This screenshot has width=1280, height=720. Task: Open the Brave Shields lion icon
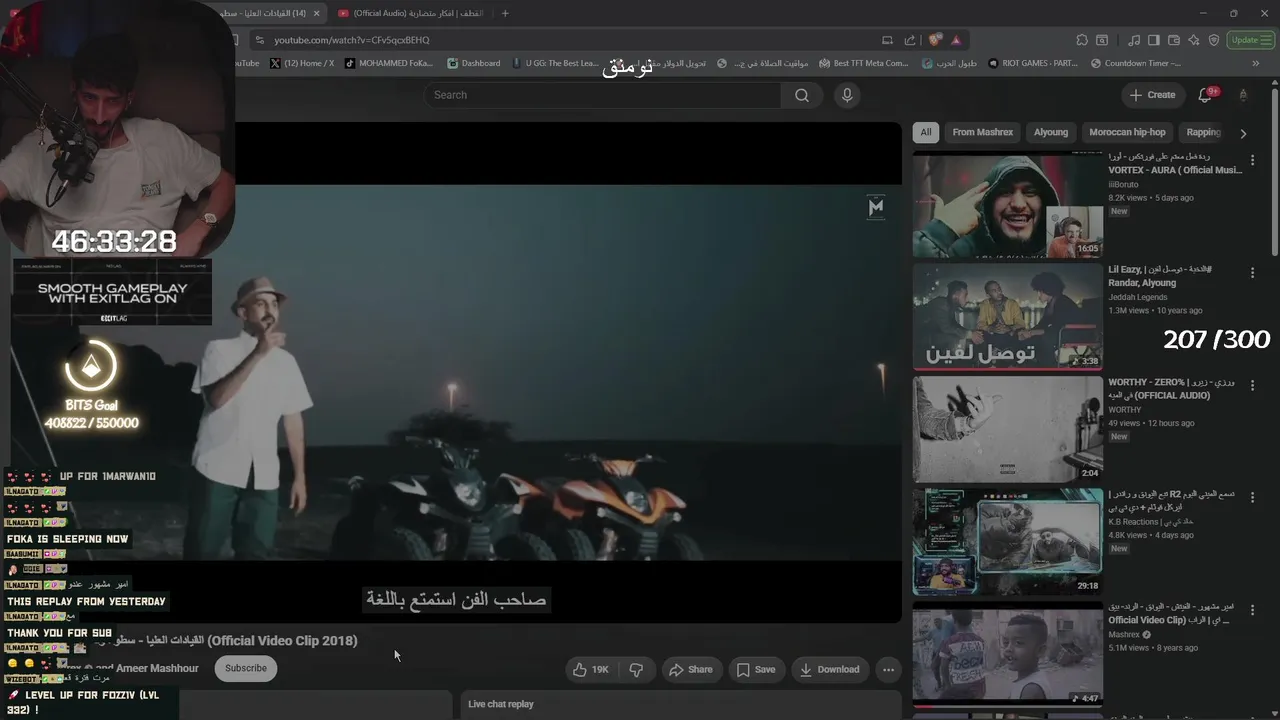pyautogui.click(x=935, y=40)
